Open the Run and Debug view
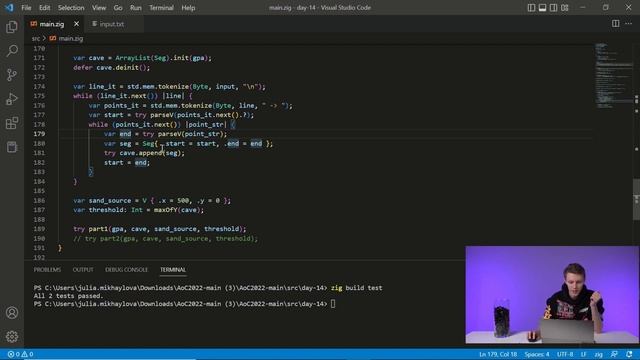Screen dimensions: 640x360 pos(12,99)
